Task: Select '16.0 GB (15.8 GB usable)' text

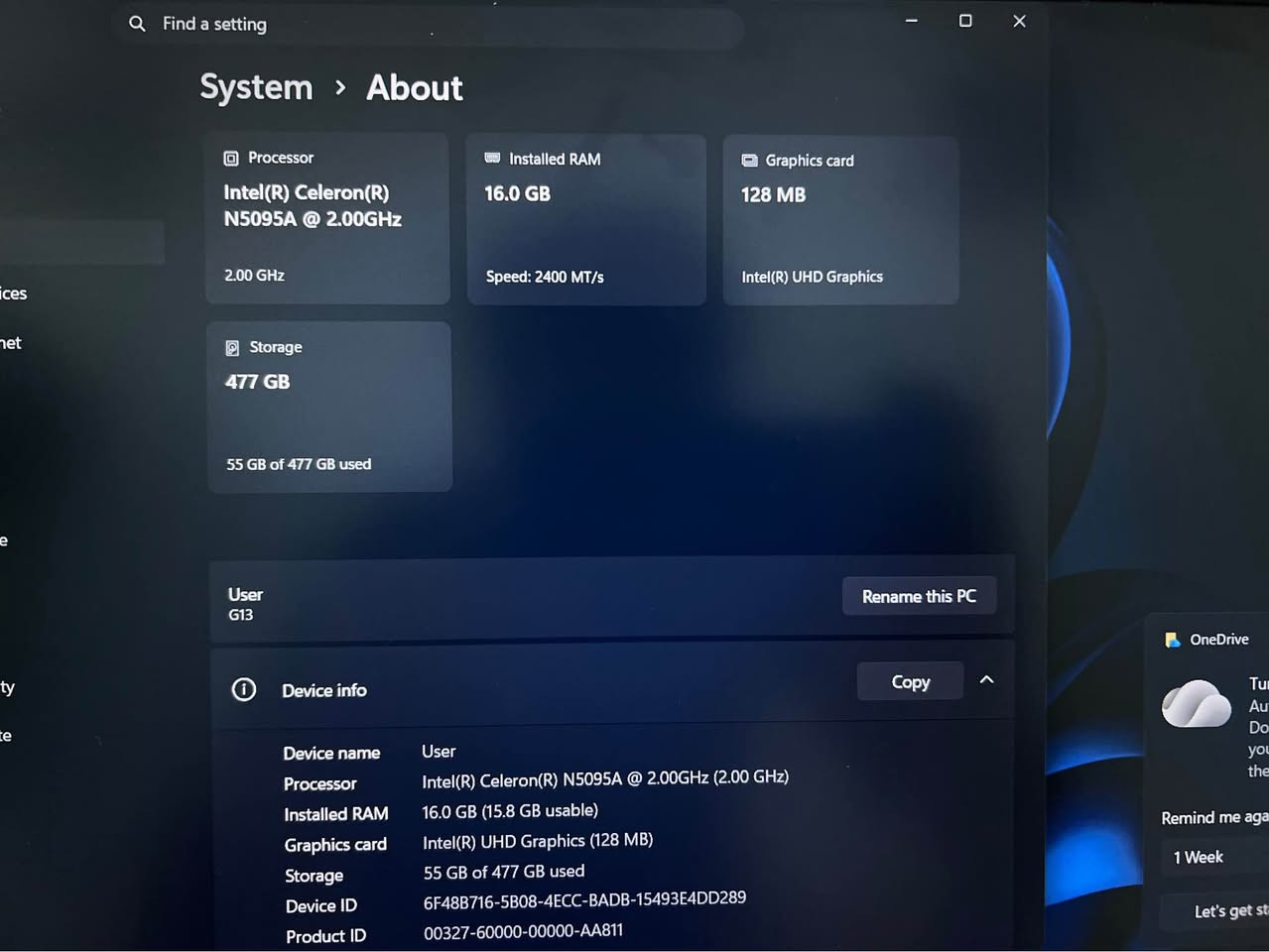Action: pyautogui.click(x=510, y=811)
